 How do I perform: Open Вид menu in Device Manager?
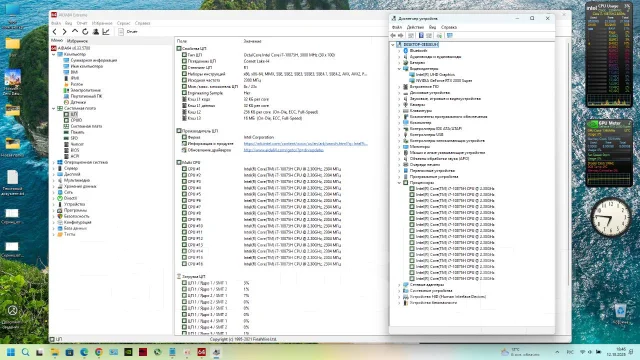point(432,27)
